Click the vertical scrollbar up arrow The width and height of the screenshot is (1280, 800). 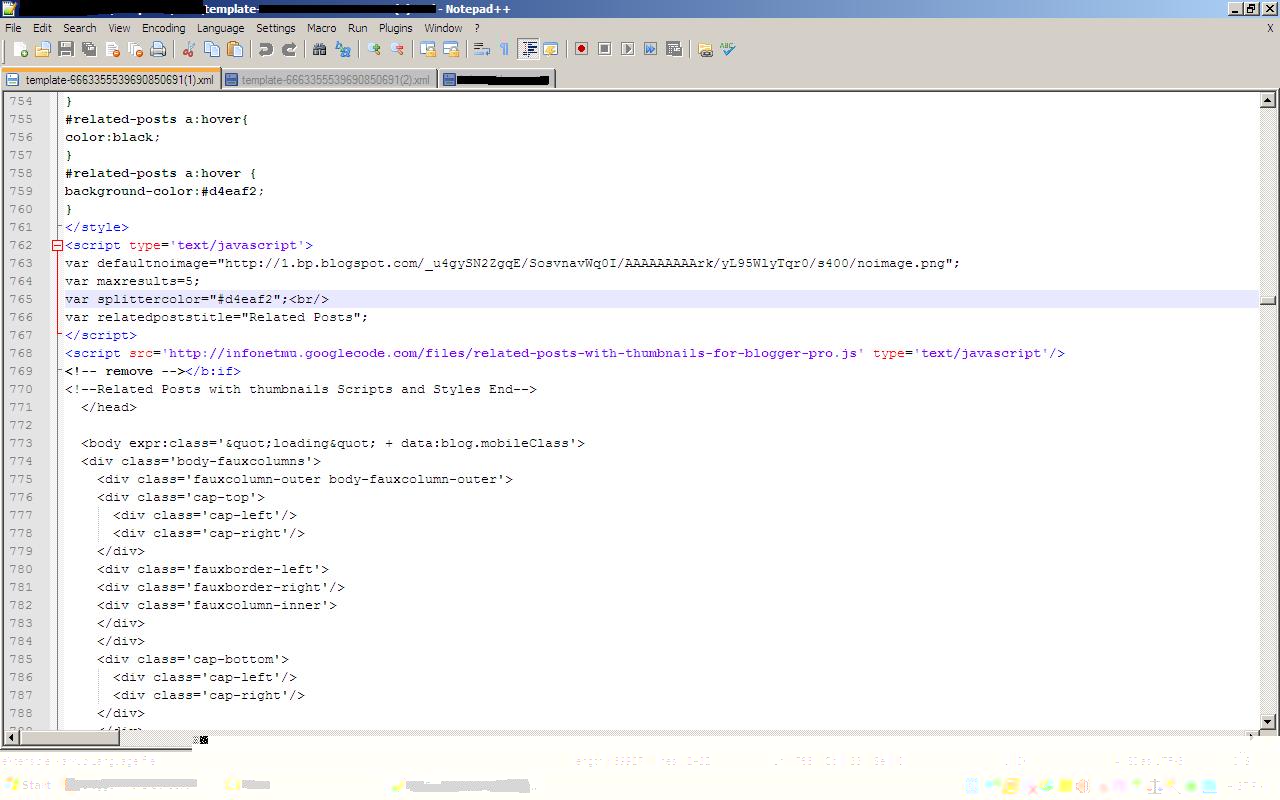[1267, 100]
